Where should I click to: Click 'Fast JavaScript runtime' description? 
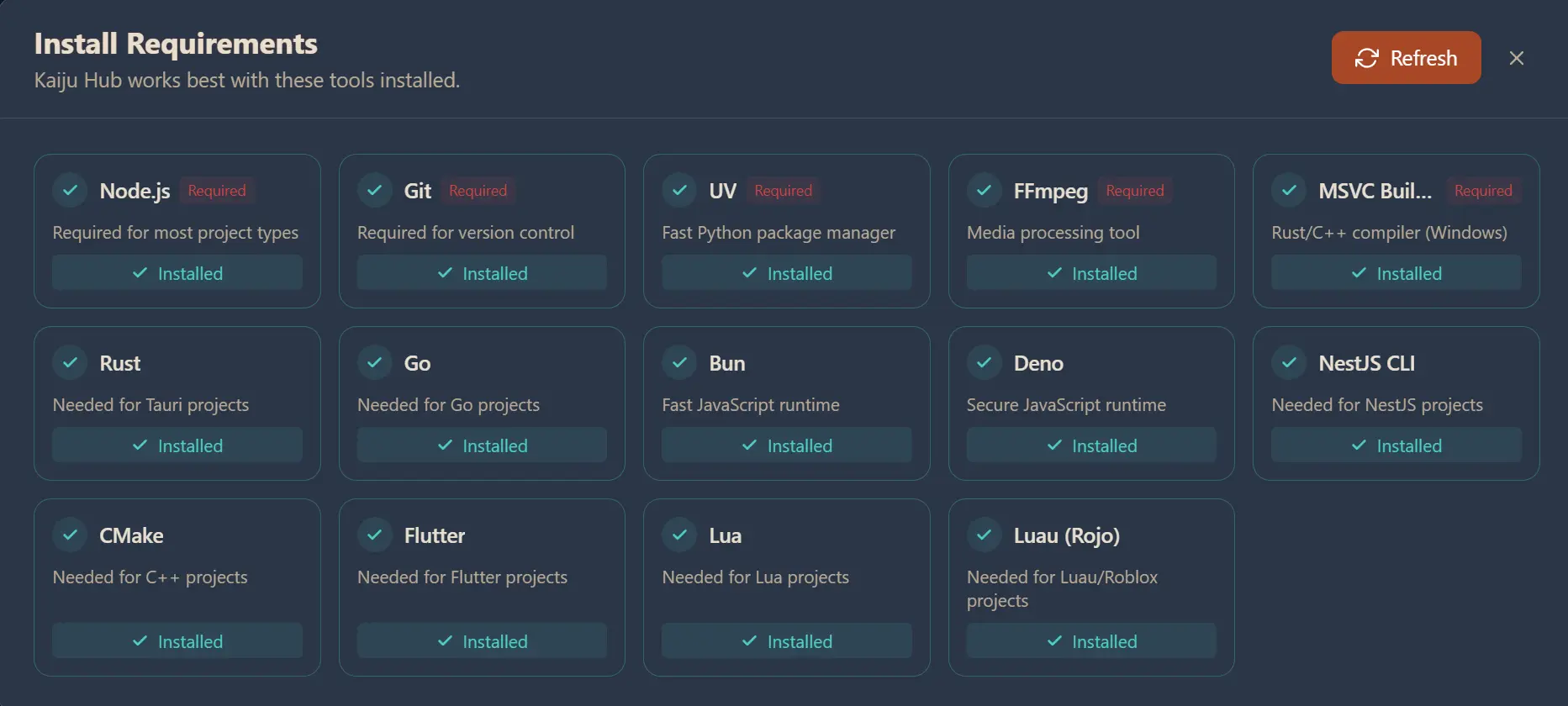click(x=751, y=405)
